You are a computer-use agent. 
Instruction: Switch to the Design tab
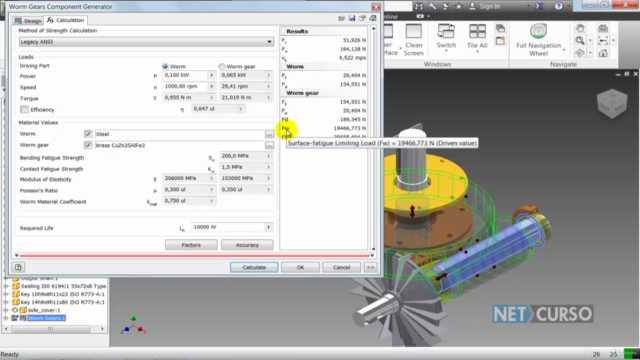(28, 20)
